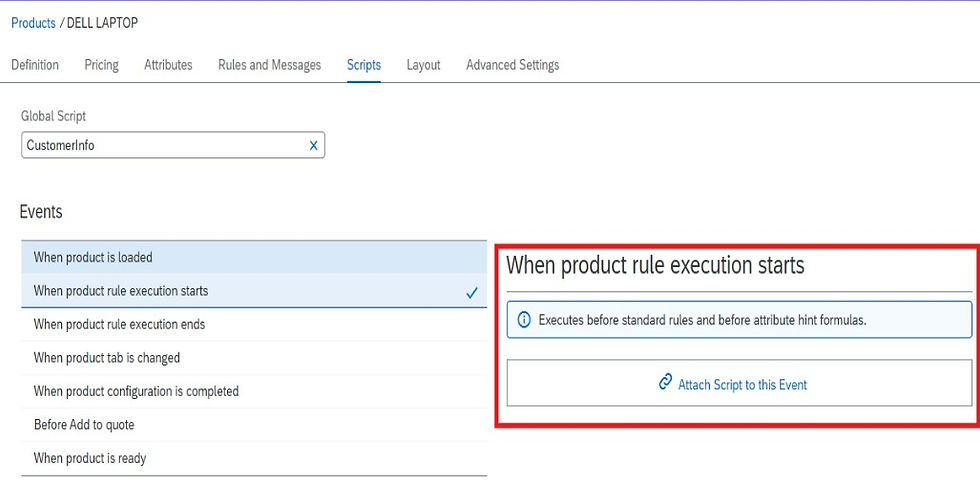Click the checkmark on rule execution starts
The image size is (980, 482).
point(472,292)
